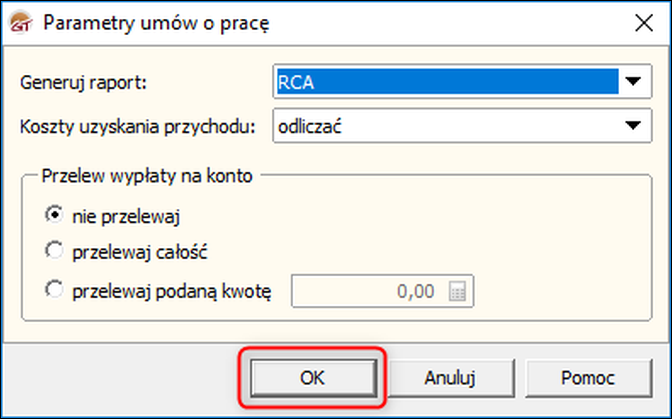Enable the 'przelewaj podaną kwotę' radio circle
Screen dimensions: 672x419
[x=54, y=292]
